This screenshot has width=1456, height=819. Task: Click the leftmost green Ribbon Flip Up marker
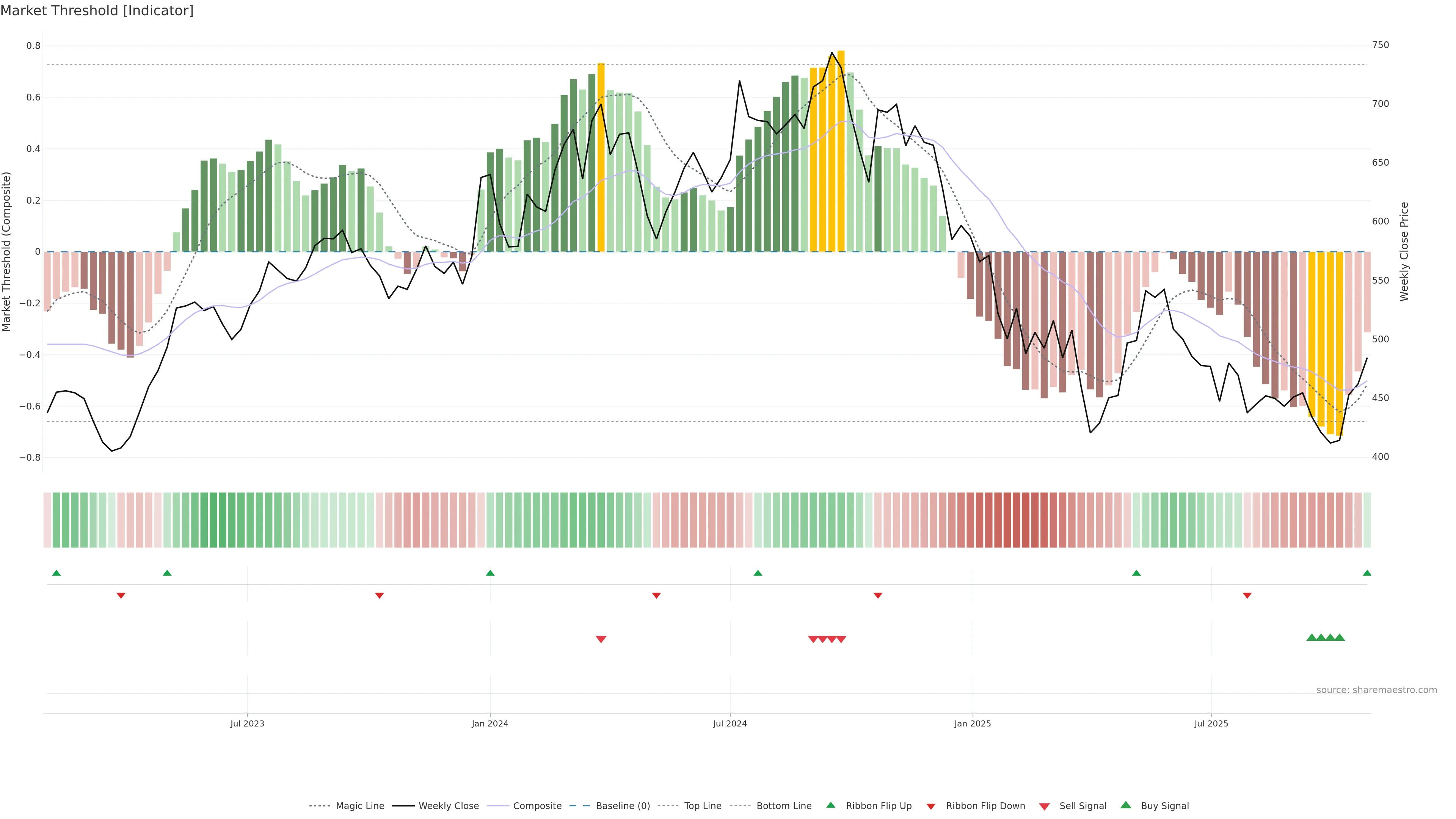point(56,573)
